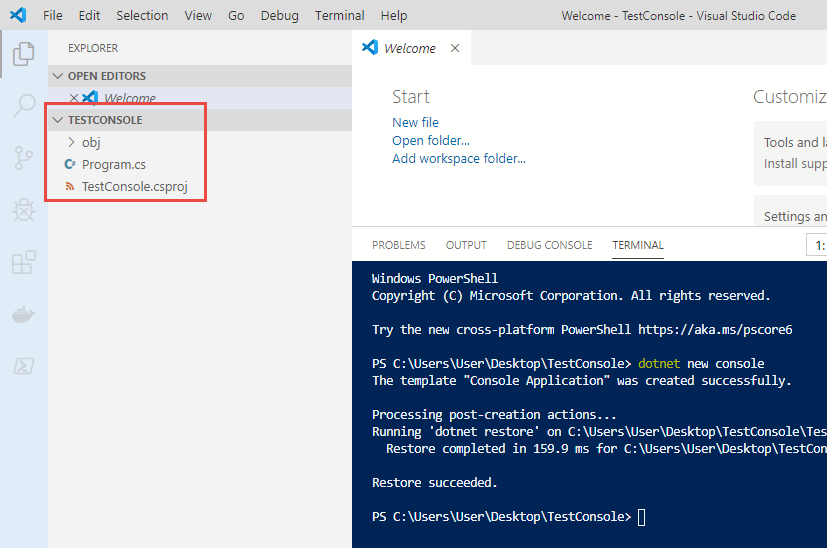827x548 pixels.
Task: Open the Edit menu
Action: click(x=89, y=15)
